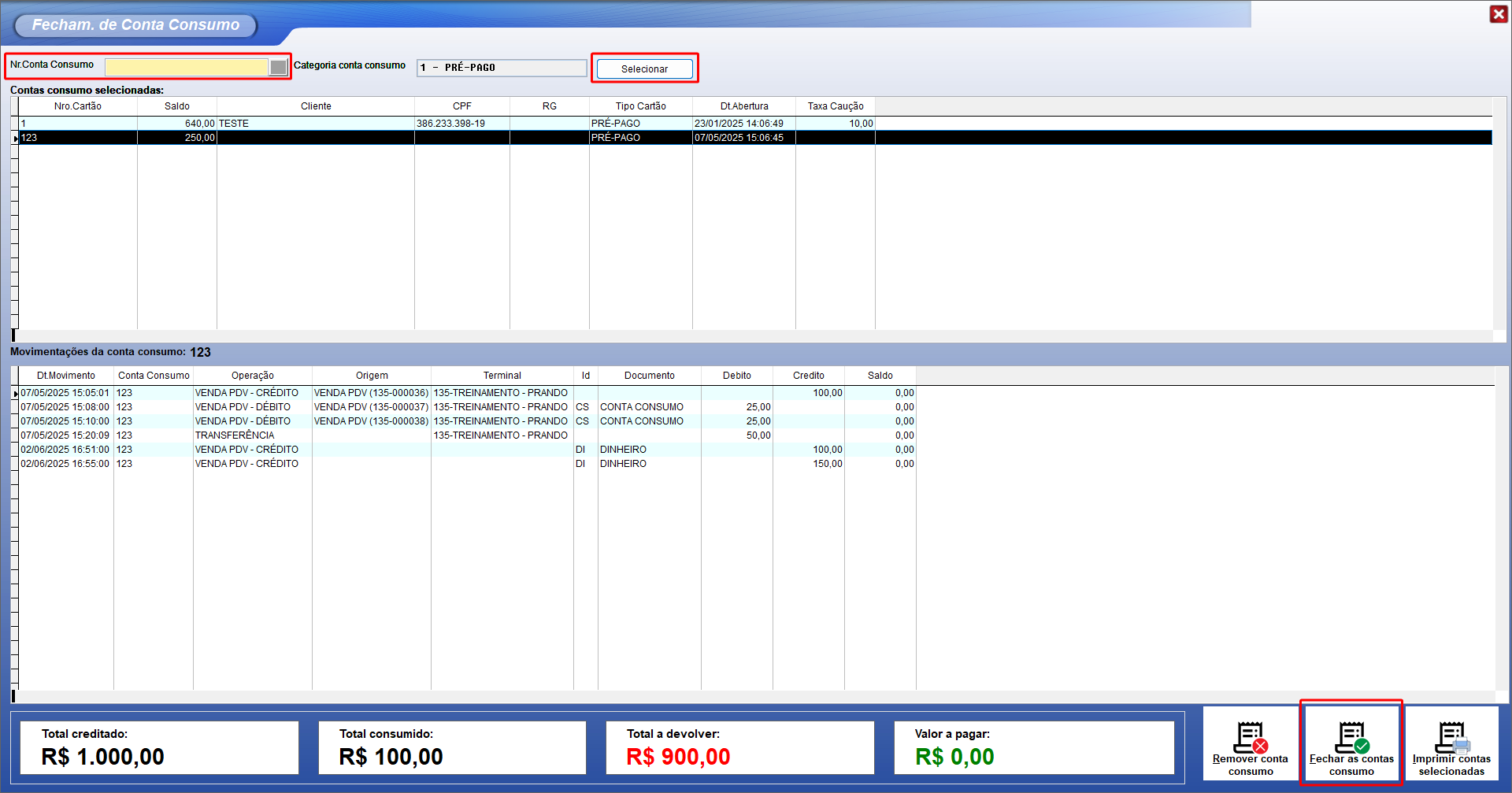The width and height of the screenshot is (1512, 793).
Task: Click the Debito column header
Action: point(737,376)
